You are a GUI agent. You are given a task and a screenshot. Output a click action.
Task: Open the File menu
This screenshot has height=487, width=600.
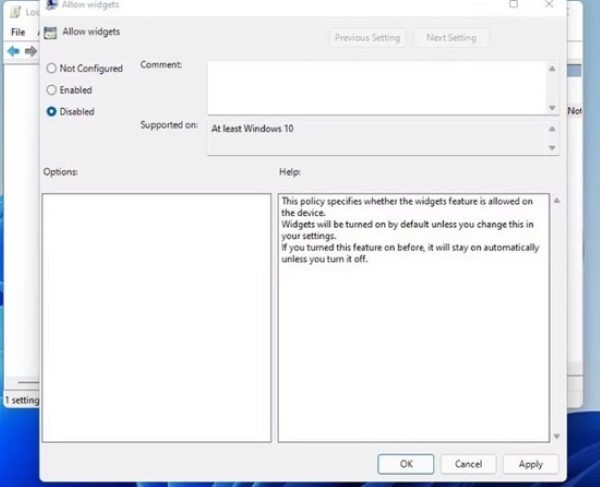17,33
